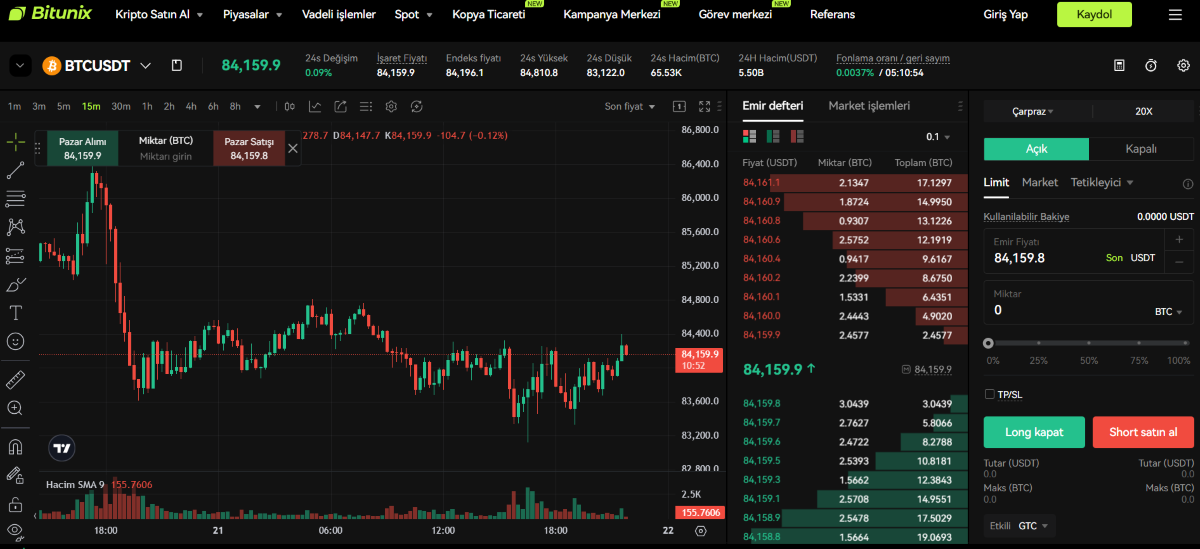This screenshot has width=1200, height=549.
Task: Select the brush drawing tool
Action: coord(15,284)
